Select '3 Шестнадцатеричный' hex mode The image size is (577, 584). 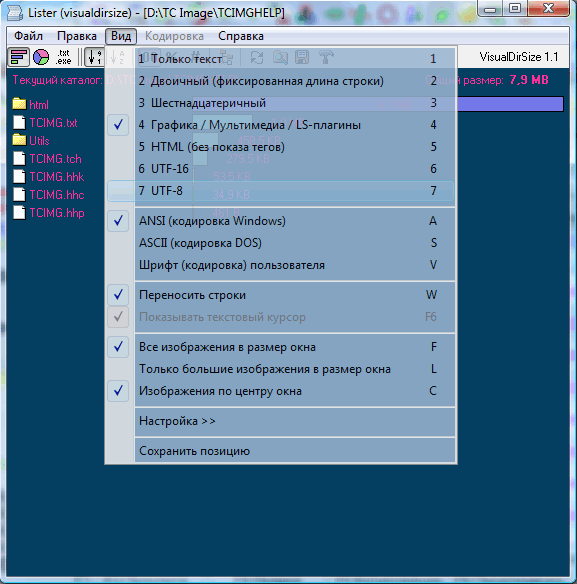[x=281, y=103]
